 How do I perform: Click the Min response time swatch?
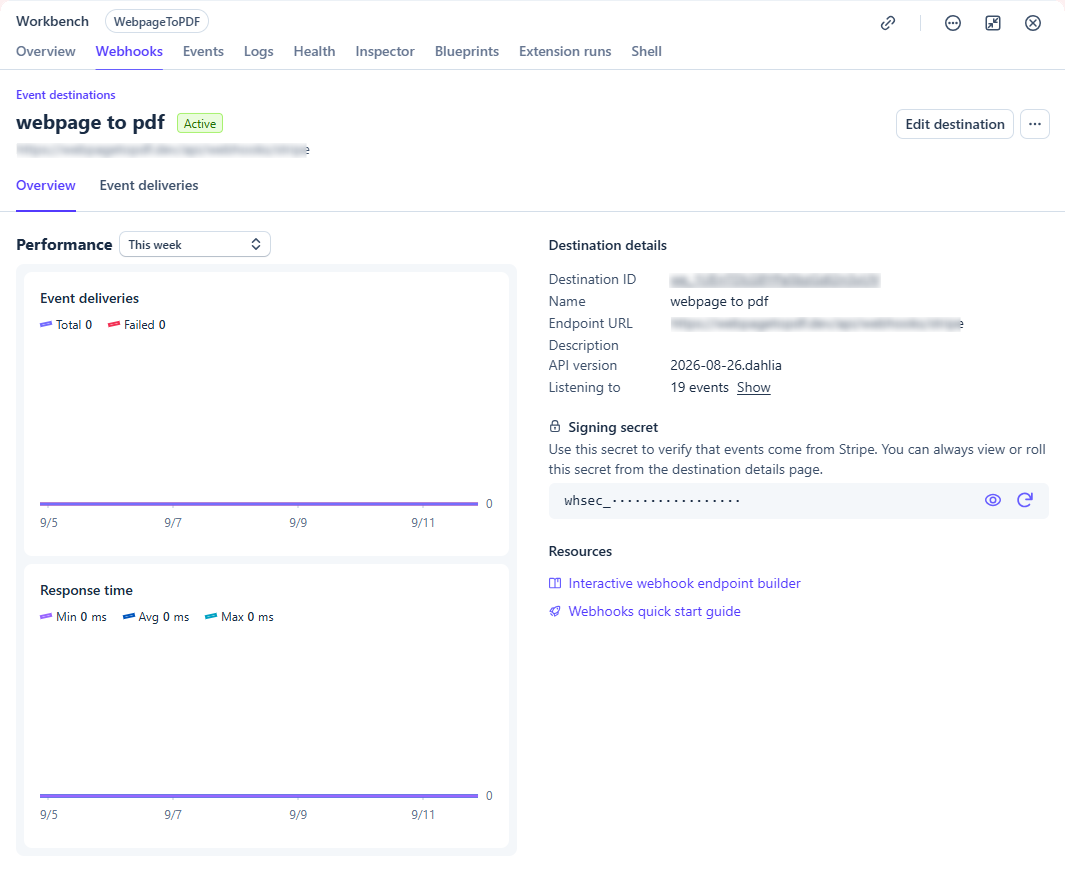[46, 617]
